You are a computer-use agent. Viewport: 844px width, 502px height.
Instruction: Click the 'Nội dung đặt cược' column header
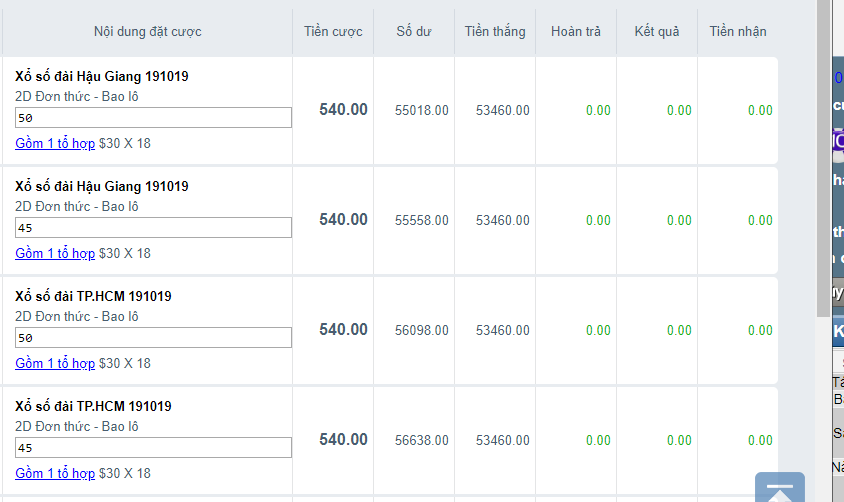pos(148,32)
